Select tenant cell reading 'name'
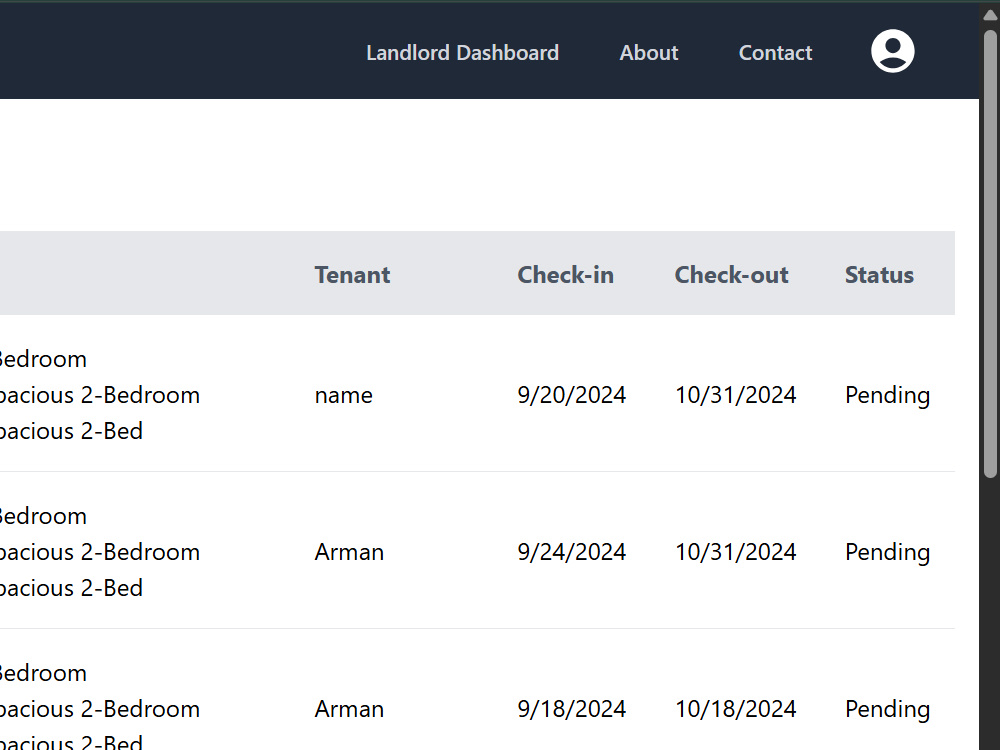The image size is (1000, 750). (x=343, y=395)
